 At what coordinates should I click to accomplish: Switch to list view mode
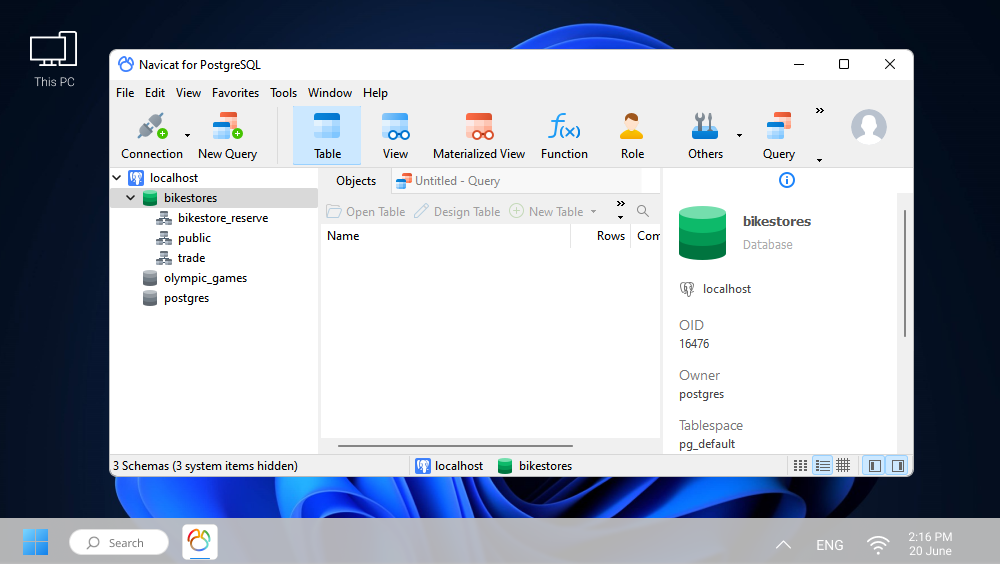pos(823,466)
